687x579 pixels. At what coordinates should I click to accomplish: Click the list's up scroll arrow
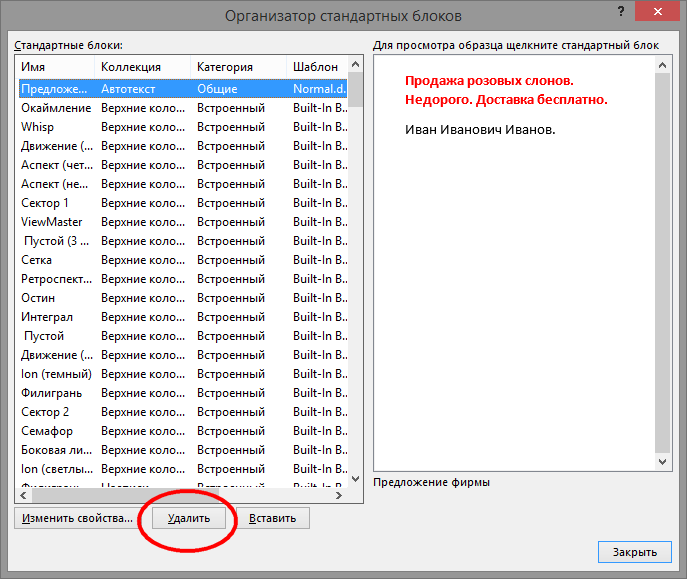(356, 65)
